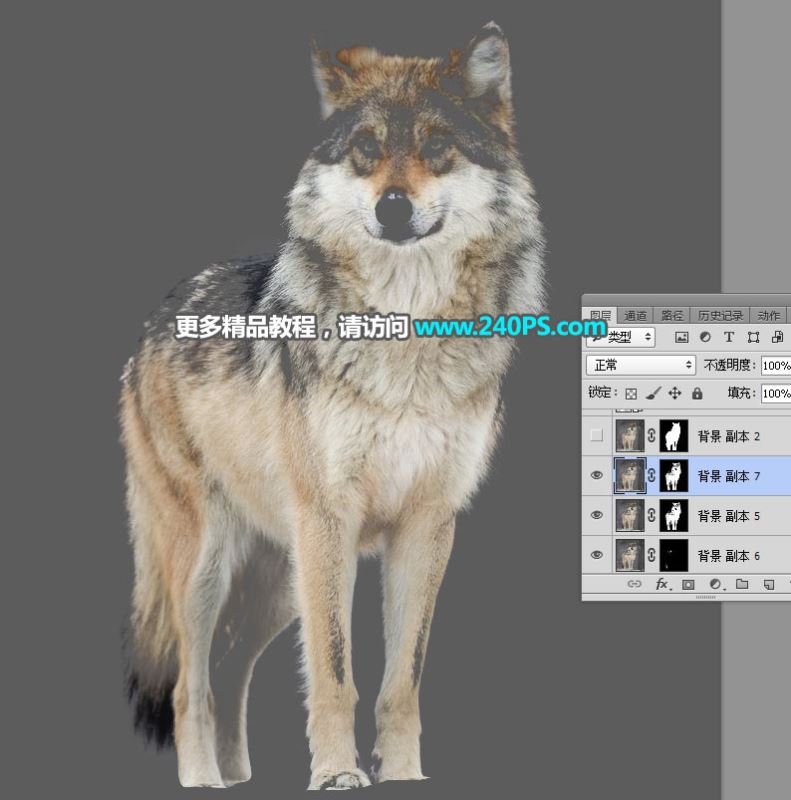This screenshot has height=800, width=791.
Task: Toggle mask link on 背景 副本 2
Action: pyautogui.click(x=652, y=436)
